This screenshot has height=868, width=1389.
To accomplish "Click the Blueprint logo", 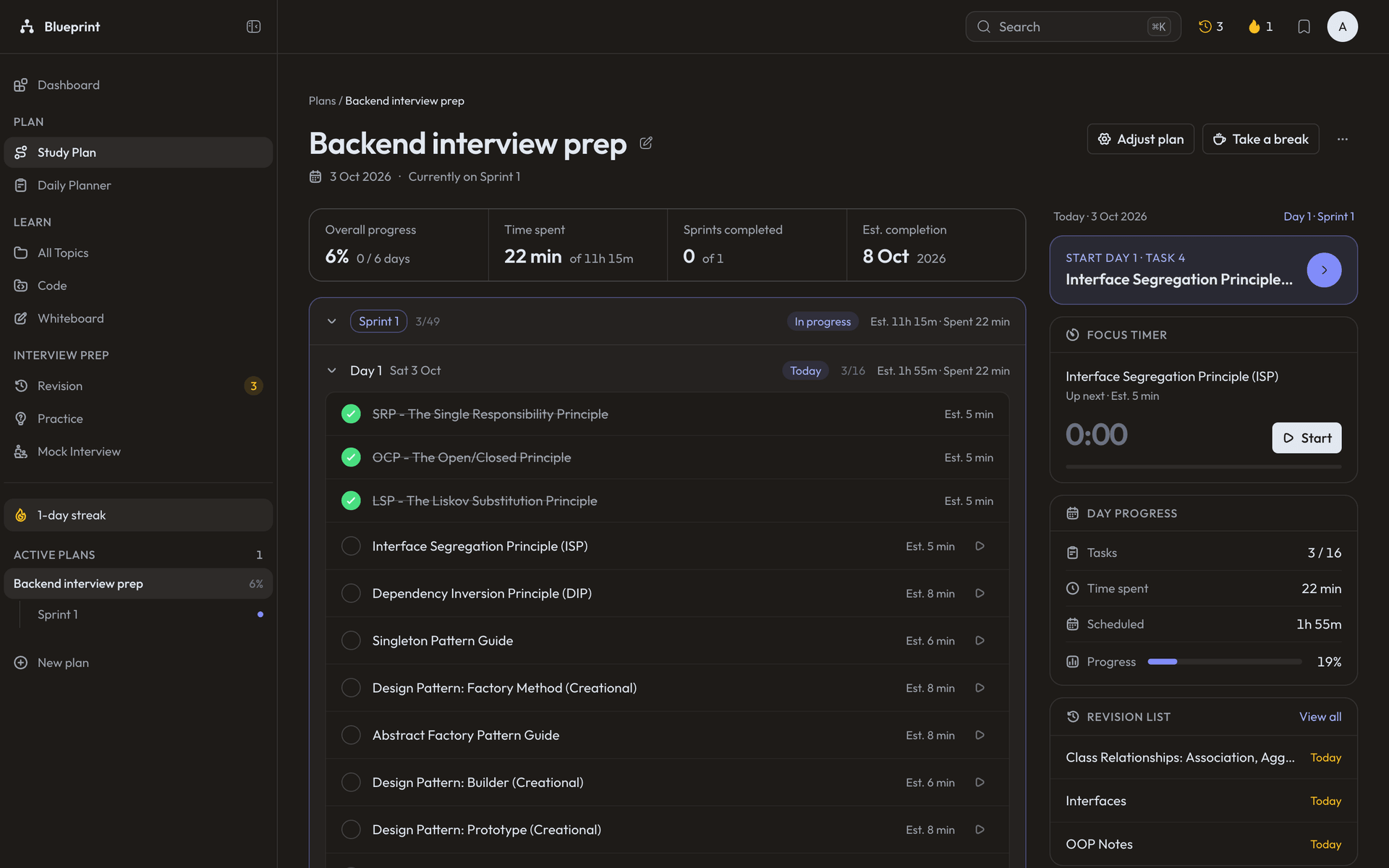I will [59, 27].
